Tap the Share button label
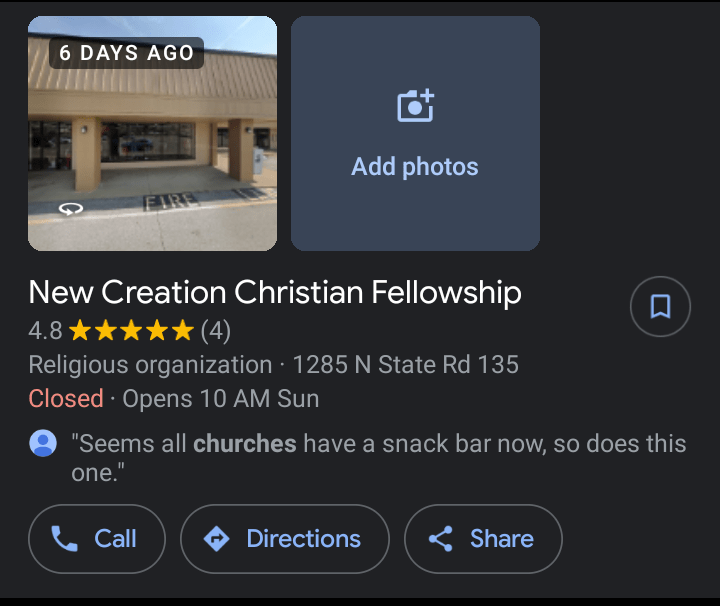 tap(501, 539)
